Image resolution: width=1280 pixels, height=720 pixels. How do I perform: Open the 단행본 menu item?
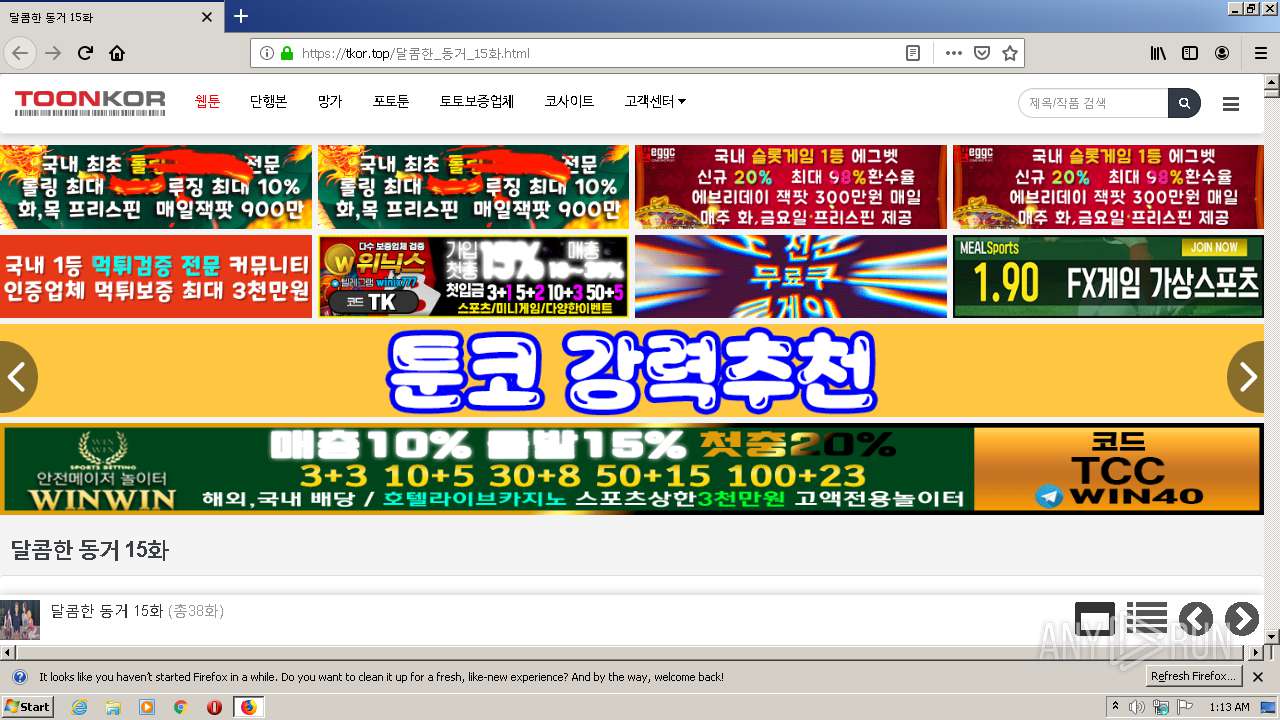[x=268, y=102]
